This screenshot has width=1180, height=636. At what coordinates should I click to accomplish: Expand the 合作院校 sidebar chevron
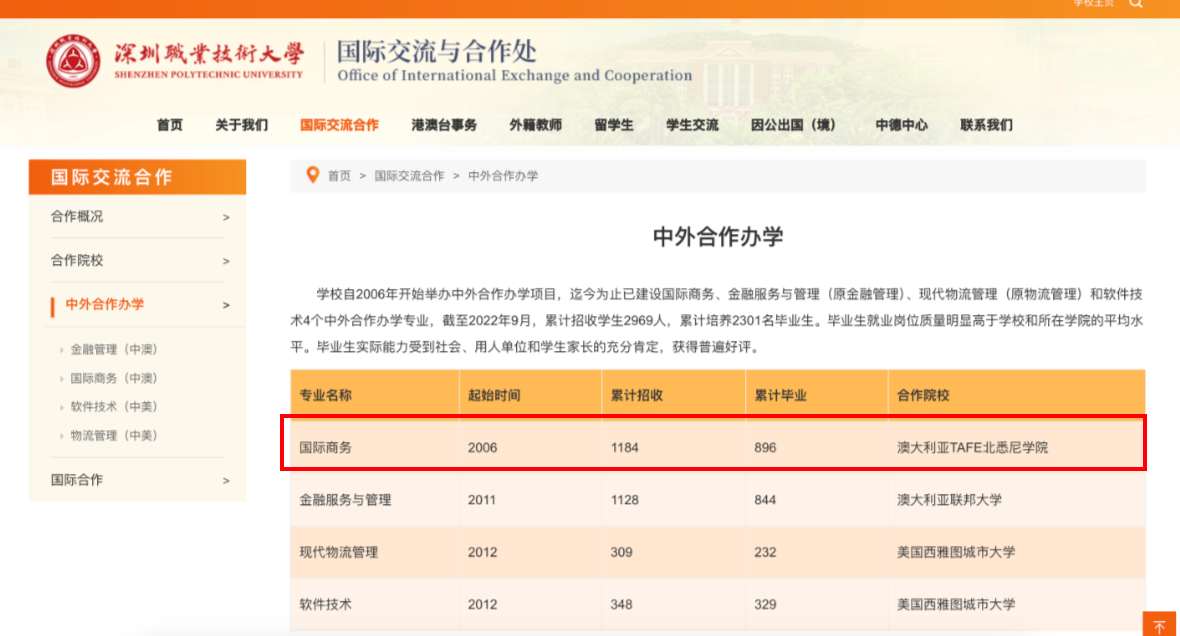click(x=226, y=261)
